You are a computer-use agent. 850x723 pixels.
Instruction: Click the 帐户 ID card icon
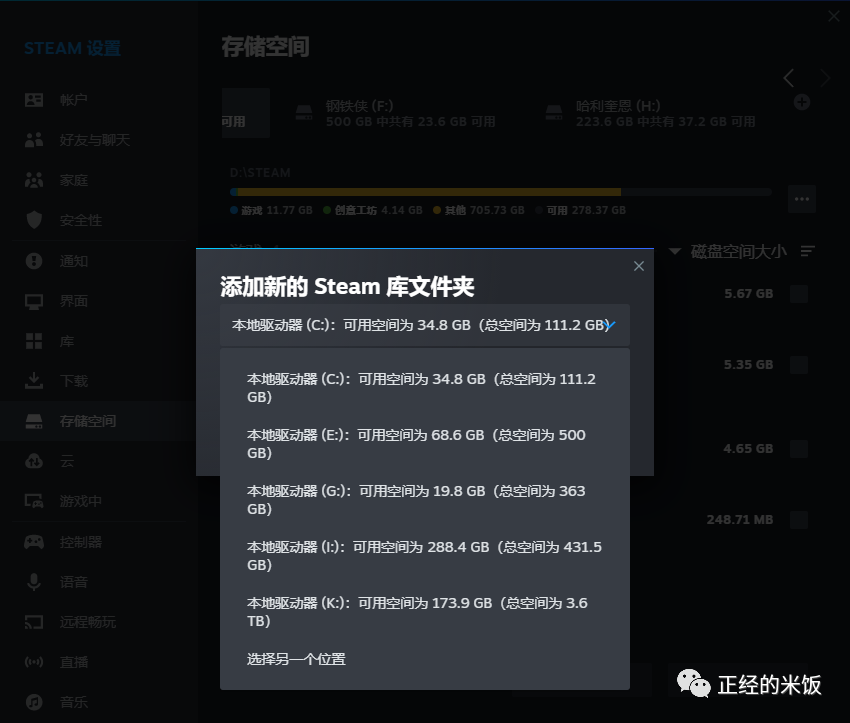(x=34, y=100)
